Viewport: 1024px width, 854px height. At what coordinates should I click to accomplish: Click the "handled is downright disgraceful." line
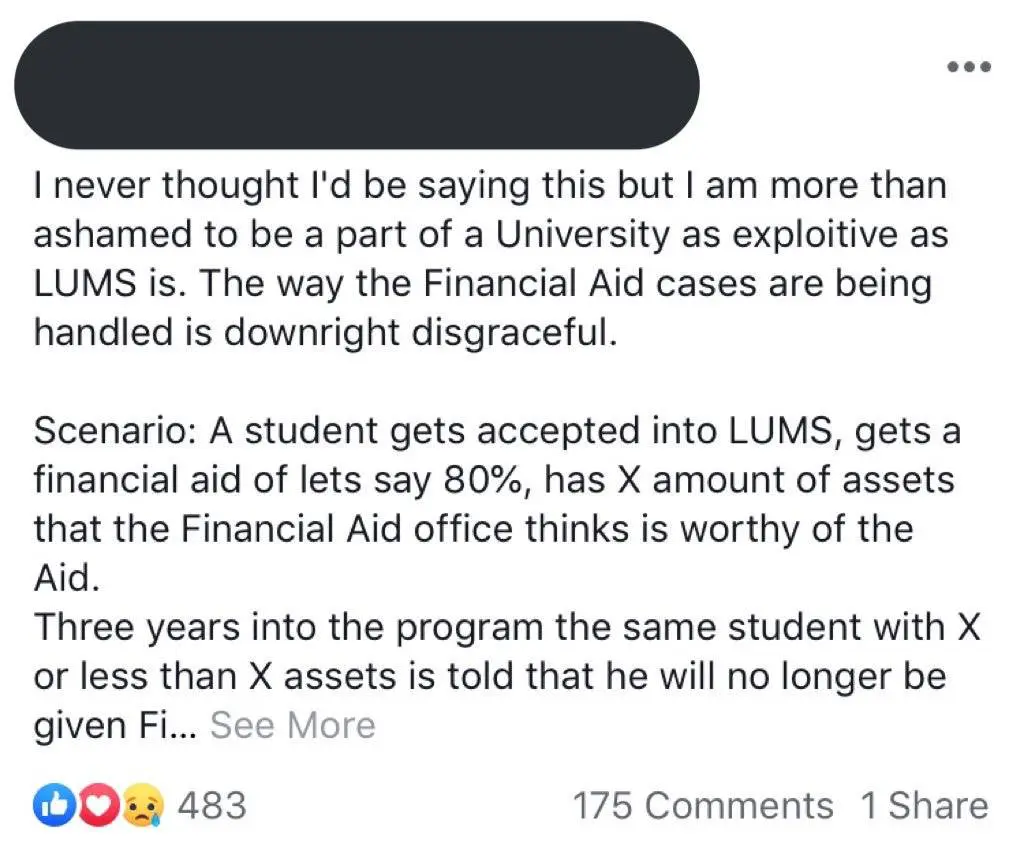320,333
